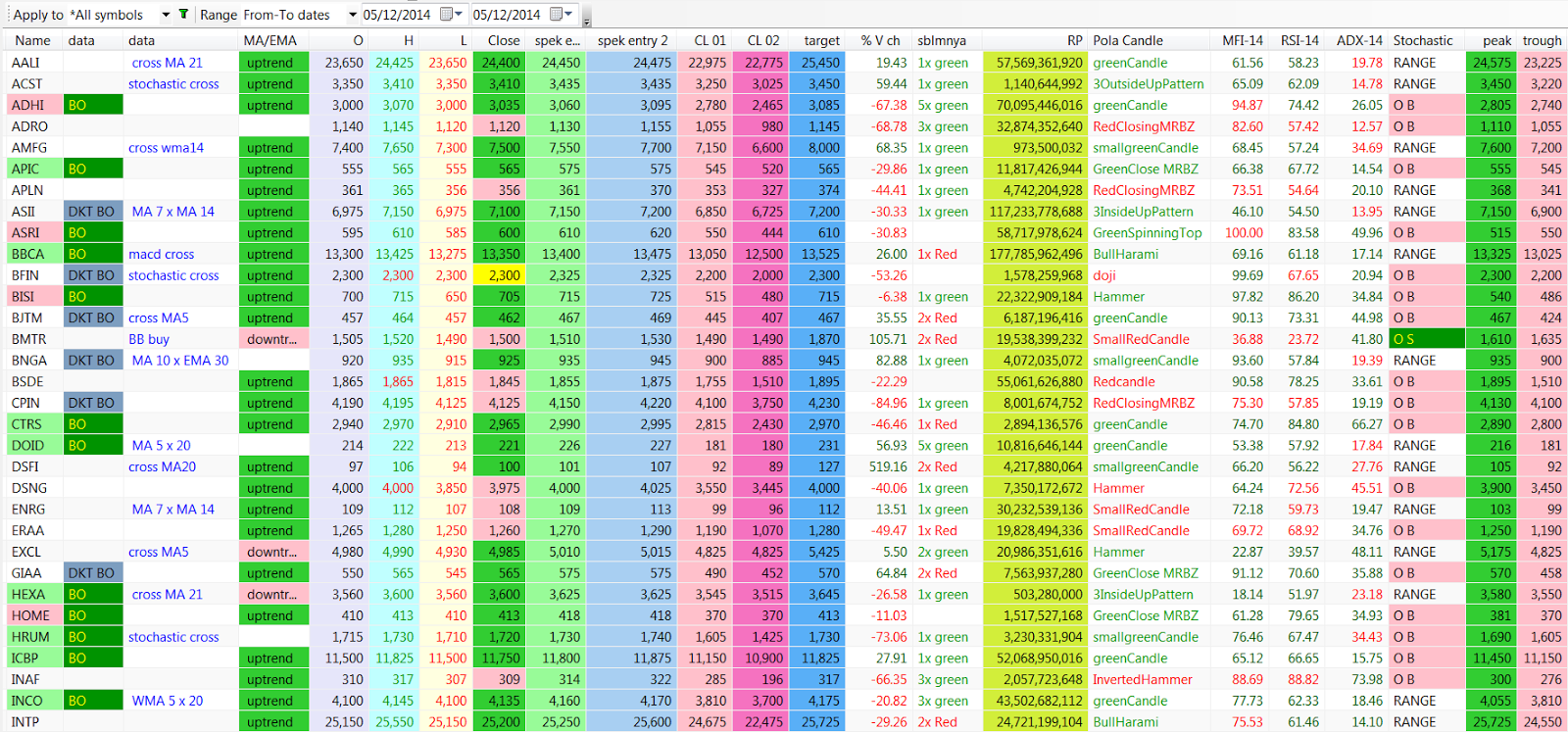Sort by the Name column header
This screenshot has width=1568, height=732.
pos(32,40)
